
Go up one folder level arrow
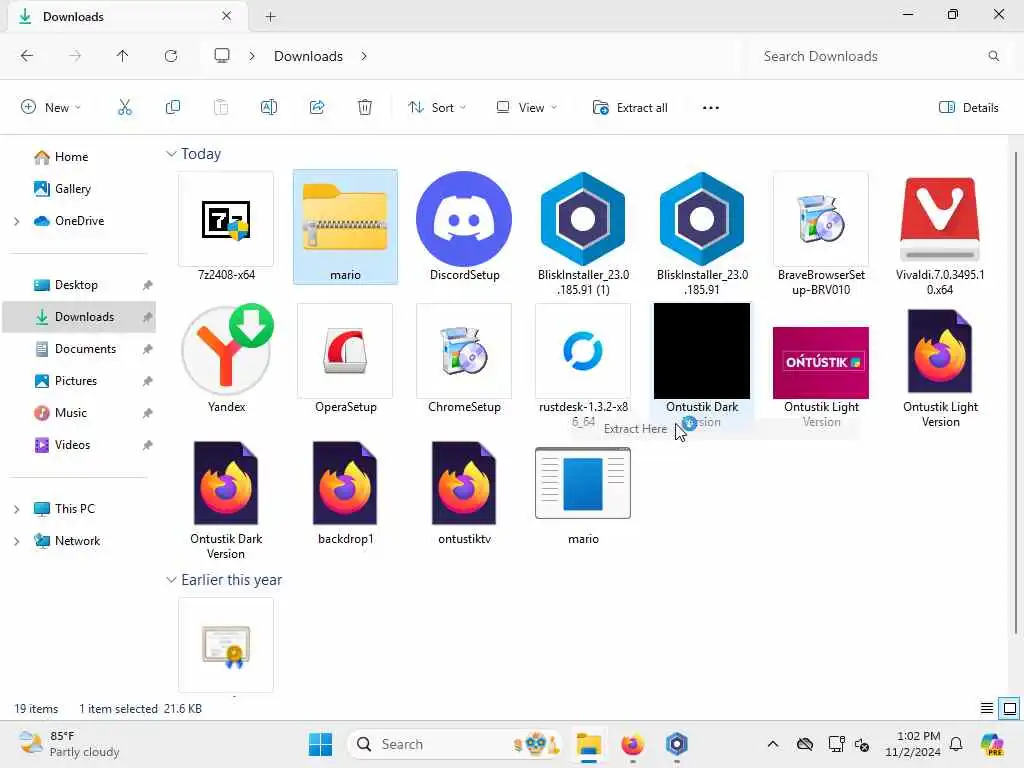click(123, 56)
